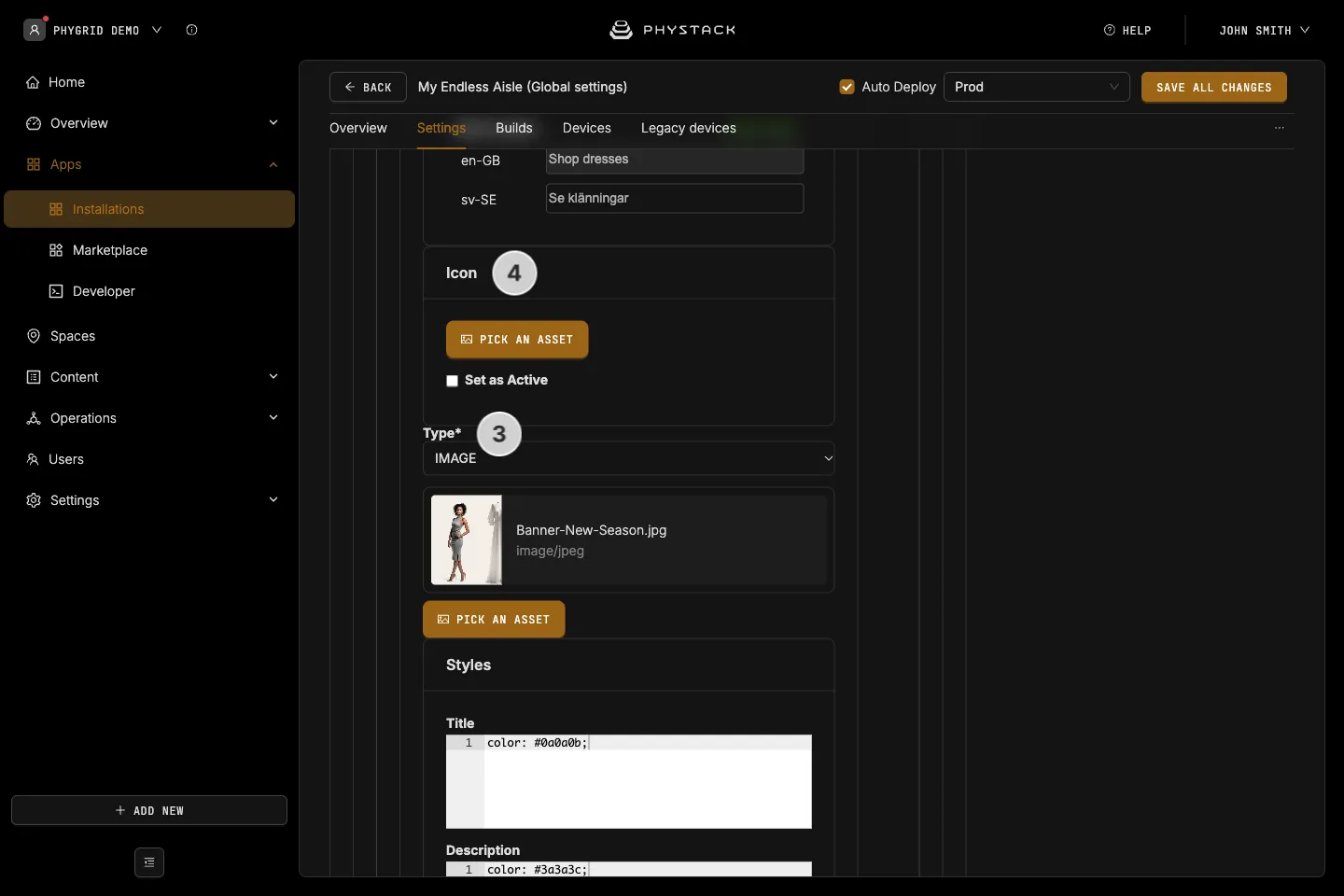The width and height of the screenshot is (1344, 896).
Task: Click the sv-SE Se klänningar field
Action: tap(675, 198)
